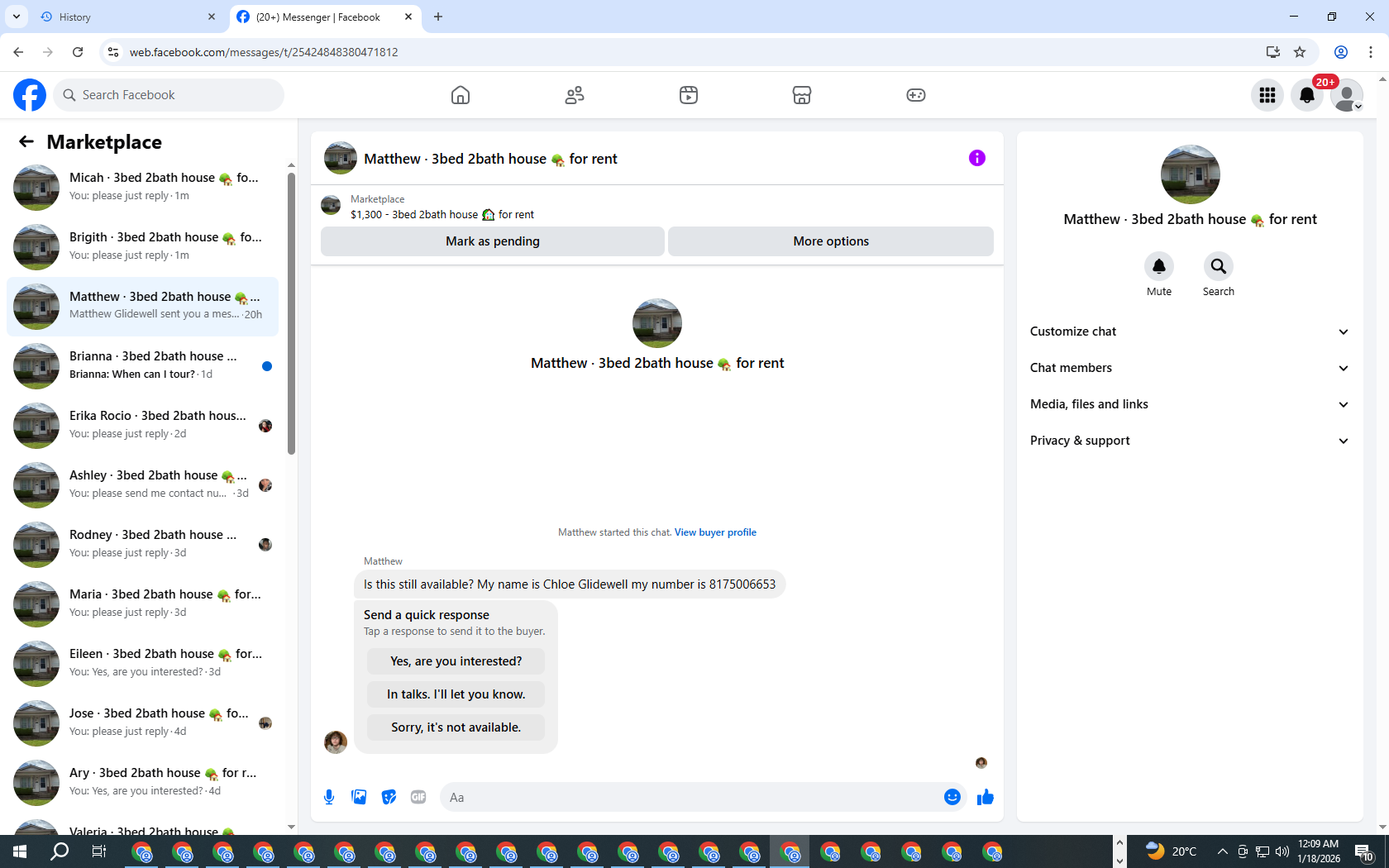1389x868 pixels.
Task: Open taskbar clock showing 12:09 AM
Action: pos(1319,851)
